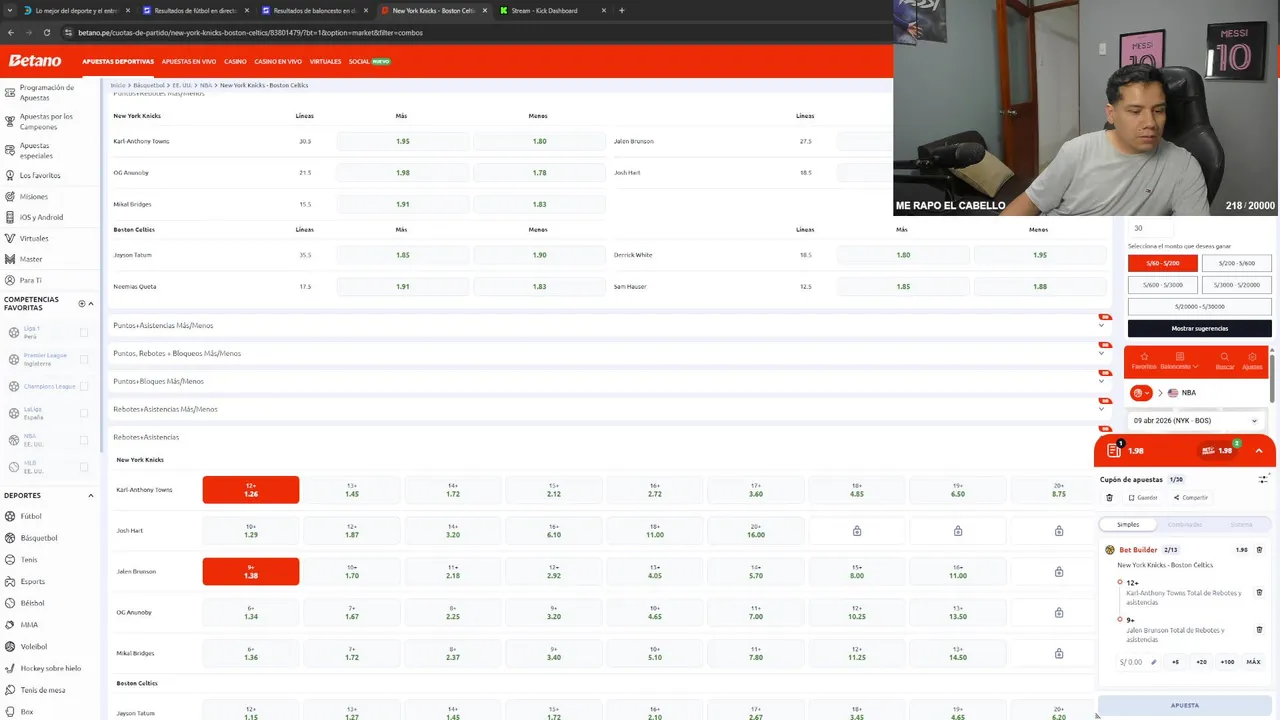
Task: Expand Puntos+Bloques Más/Menos market
Action: tap(608, 381)
